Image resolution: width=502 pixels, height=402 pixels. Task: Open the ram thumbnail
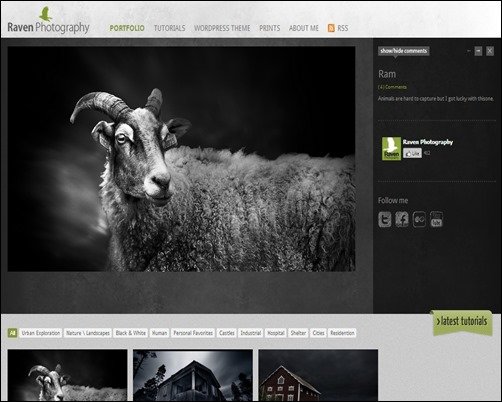(67, 375)
